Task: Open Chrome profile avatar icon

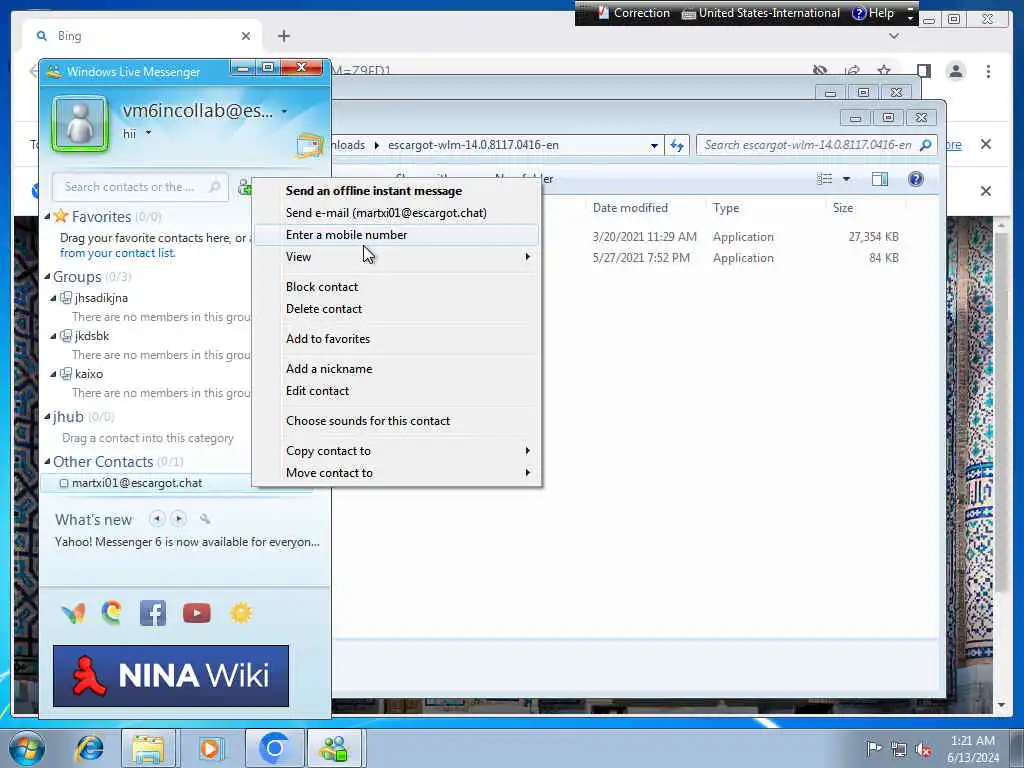Action: coord(955,71)
